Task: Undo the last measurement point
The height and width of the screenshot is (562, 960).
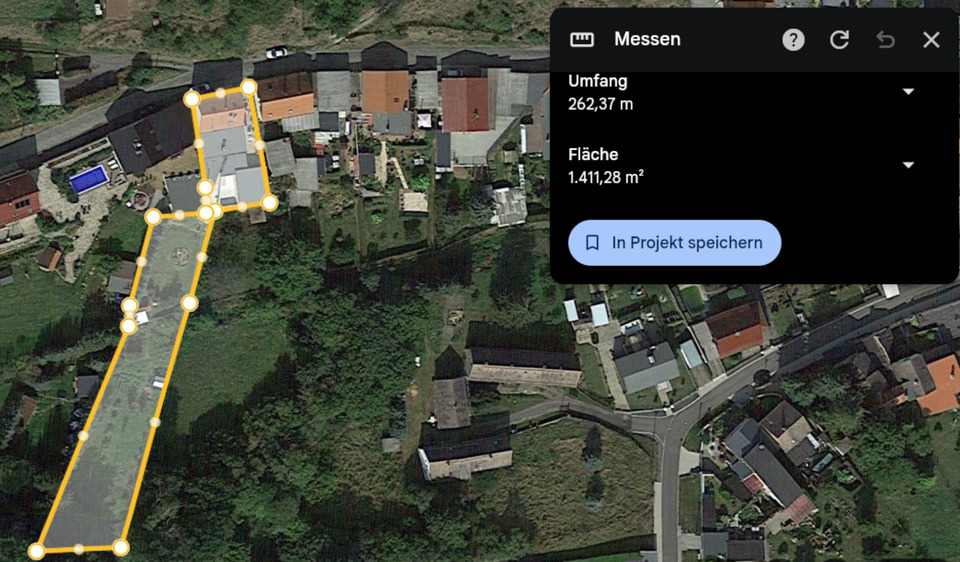Action: (885, 40)
